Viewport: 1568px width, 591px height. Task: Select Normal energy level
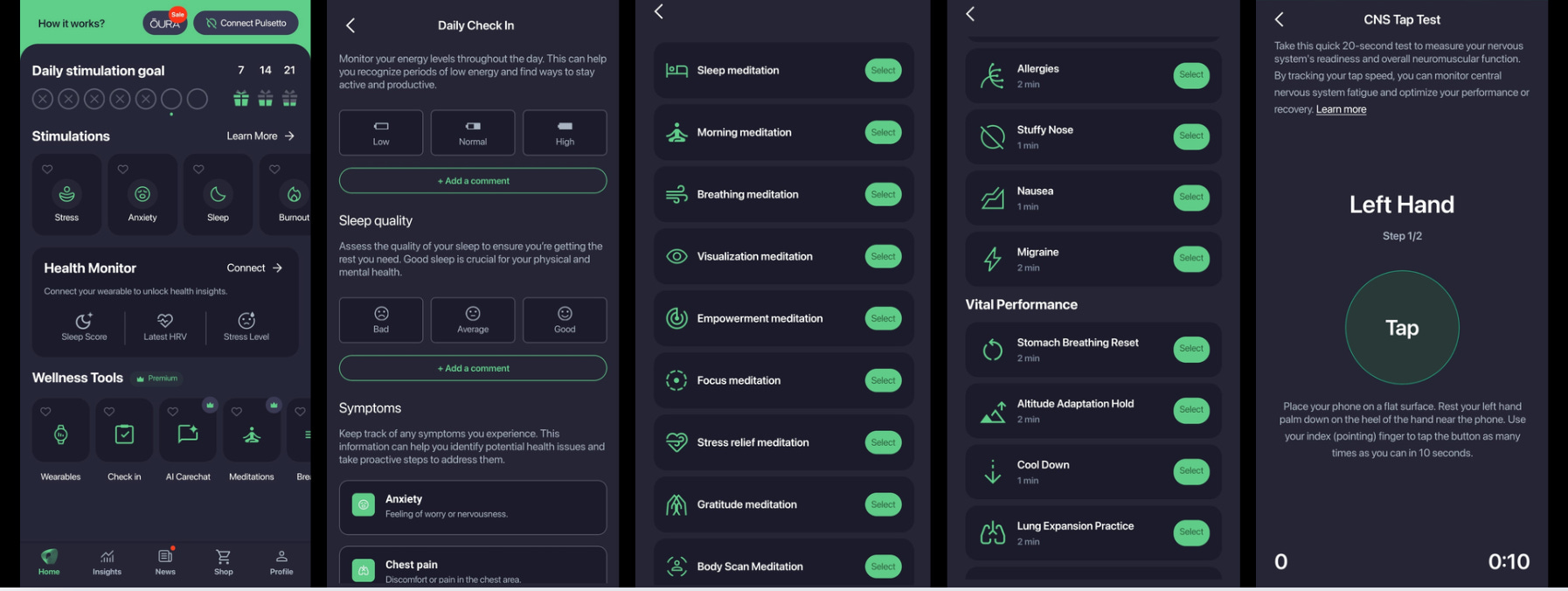473,132
